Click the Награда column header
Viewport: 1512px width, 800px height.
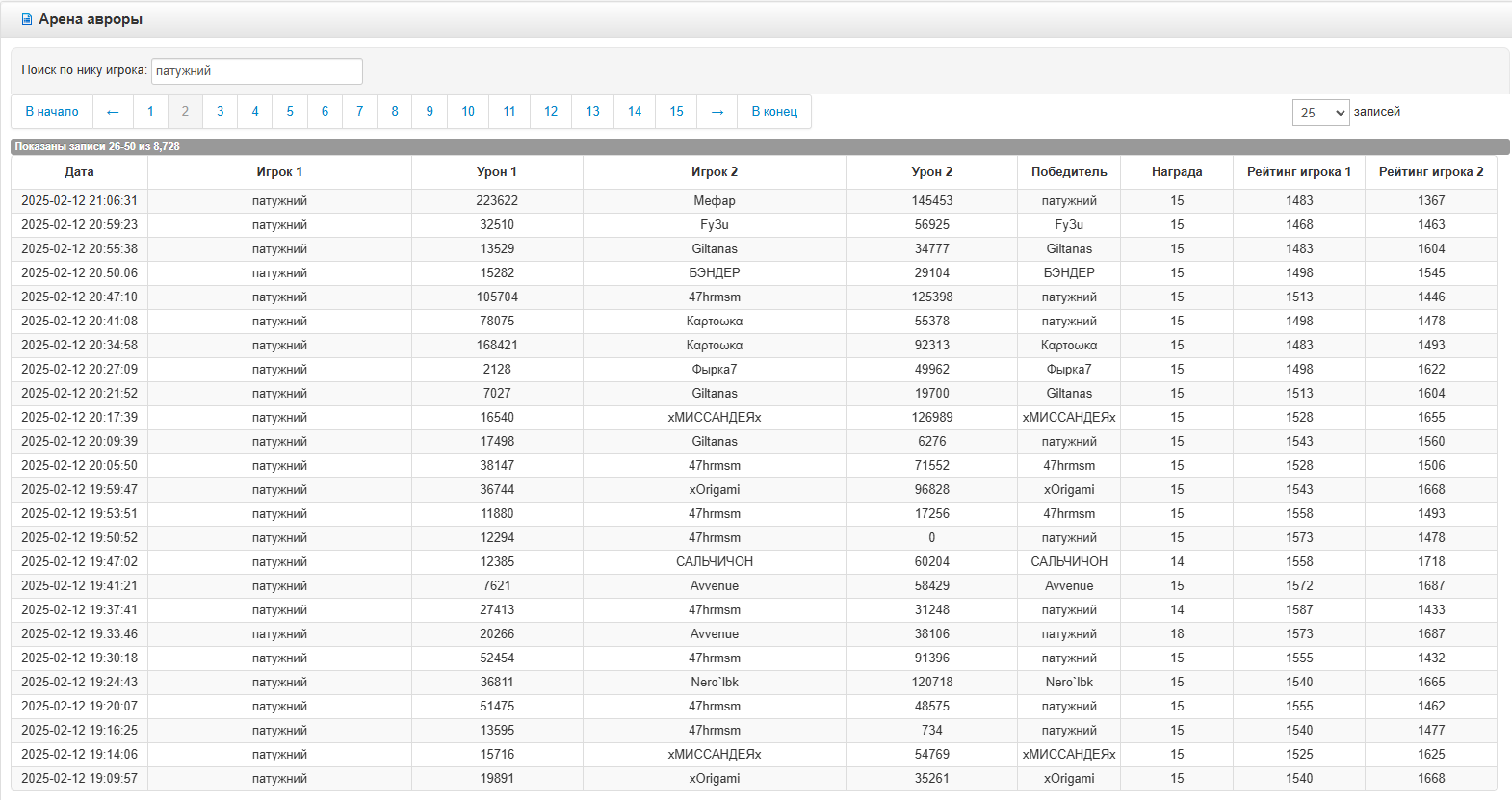[x=1177, y=172]
